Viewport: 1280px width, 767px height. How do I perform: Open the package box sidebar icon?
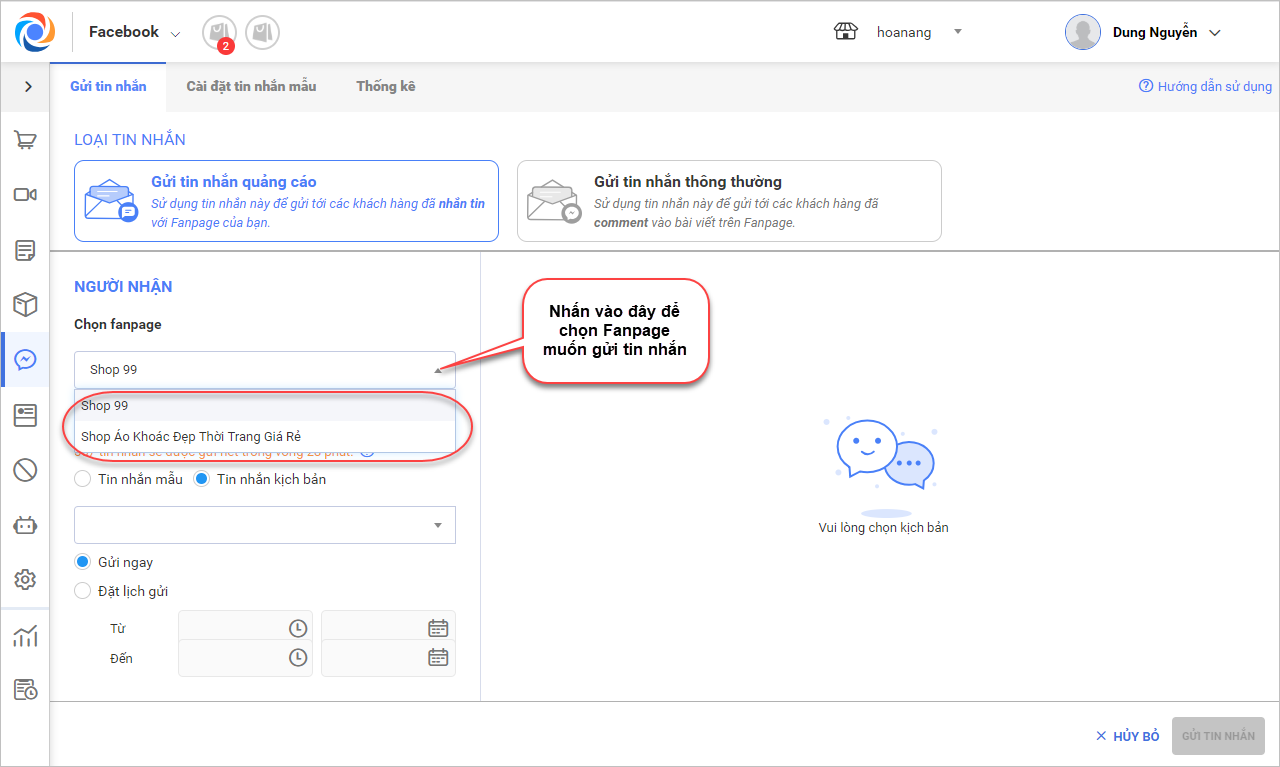pyautogui.click(x=25, y=304)
